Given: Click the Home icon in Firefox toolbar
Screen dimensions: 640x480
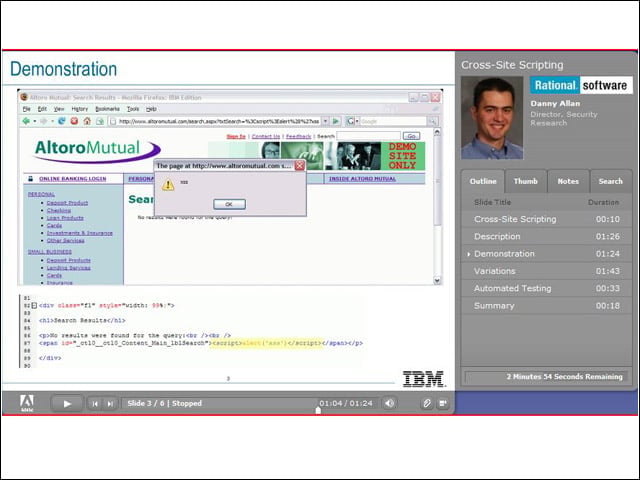Looking at the screenshot, I should (87, 121).
